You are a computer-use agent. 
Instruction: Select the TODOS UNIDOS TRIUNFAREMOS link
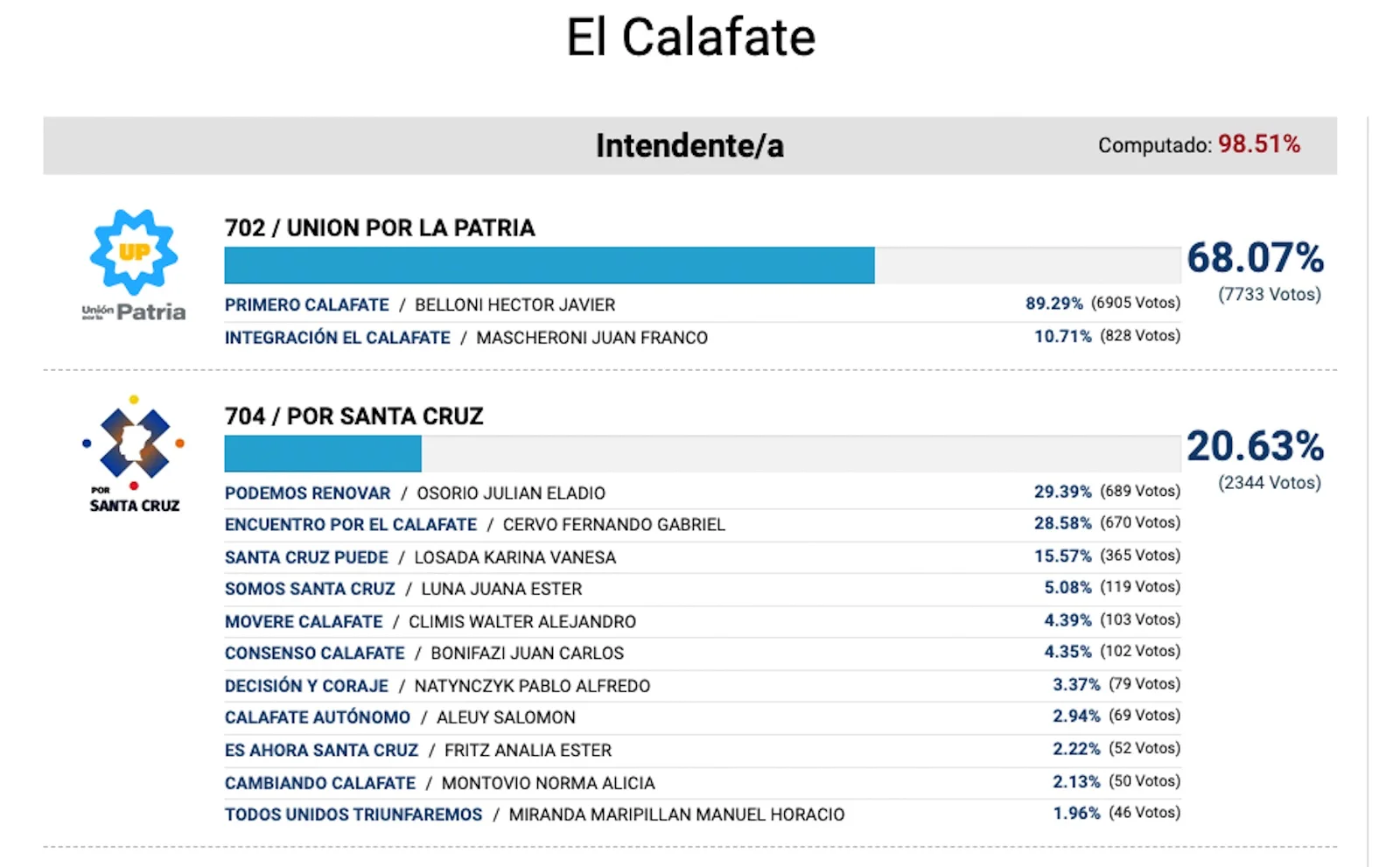pos(353,815)
